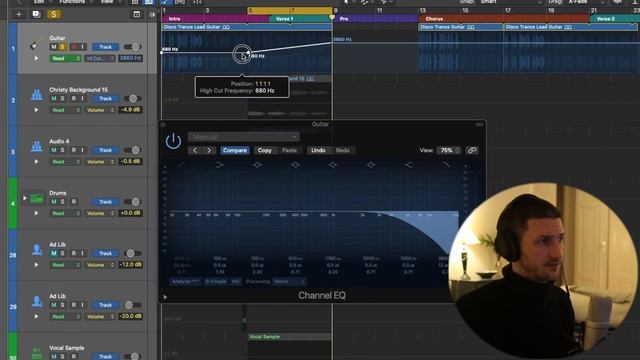Screen dimensions: 640x360
Task: Toggle the third parametric bell band icon
Action: tap(333, 165)
